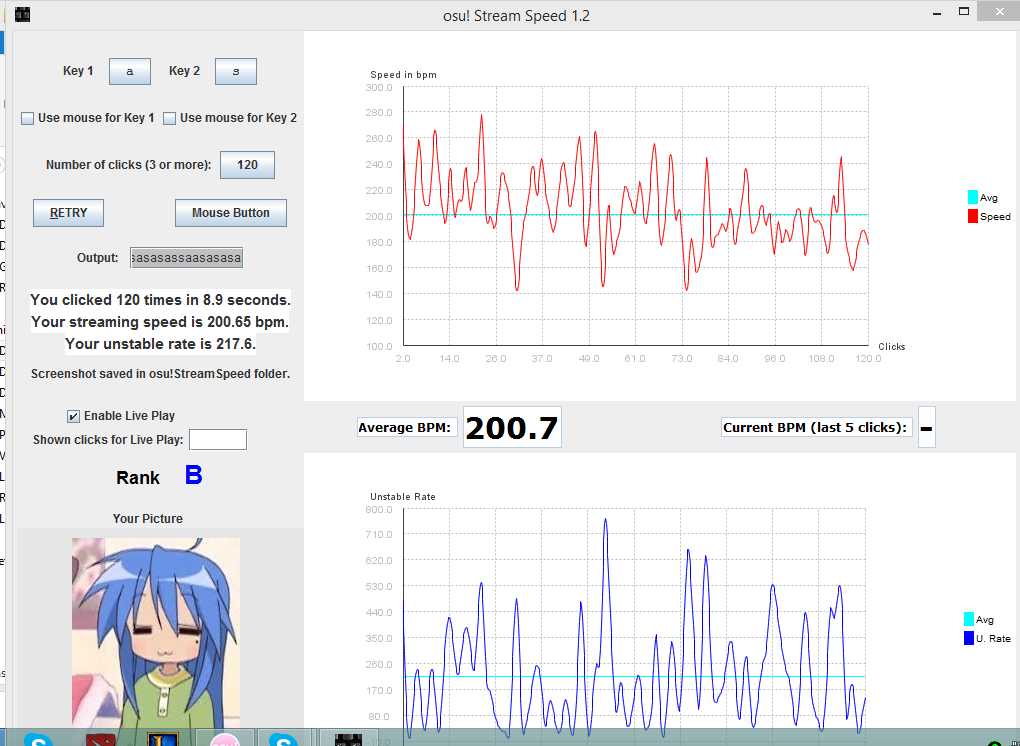Screen dimensions: 1020x746
Task: Click the Your Picture anime avatar
Action: point(156,633)
